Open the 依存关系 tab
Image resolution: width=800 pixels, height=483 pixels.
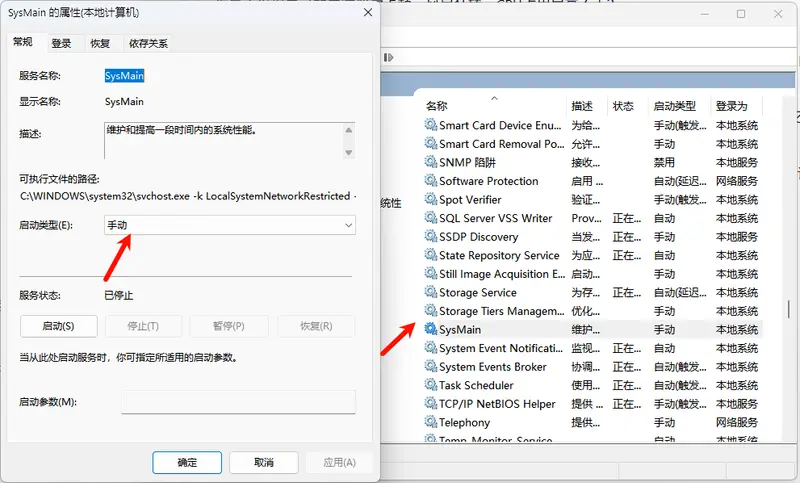(148, 43)
